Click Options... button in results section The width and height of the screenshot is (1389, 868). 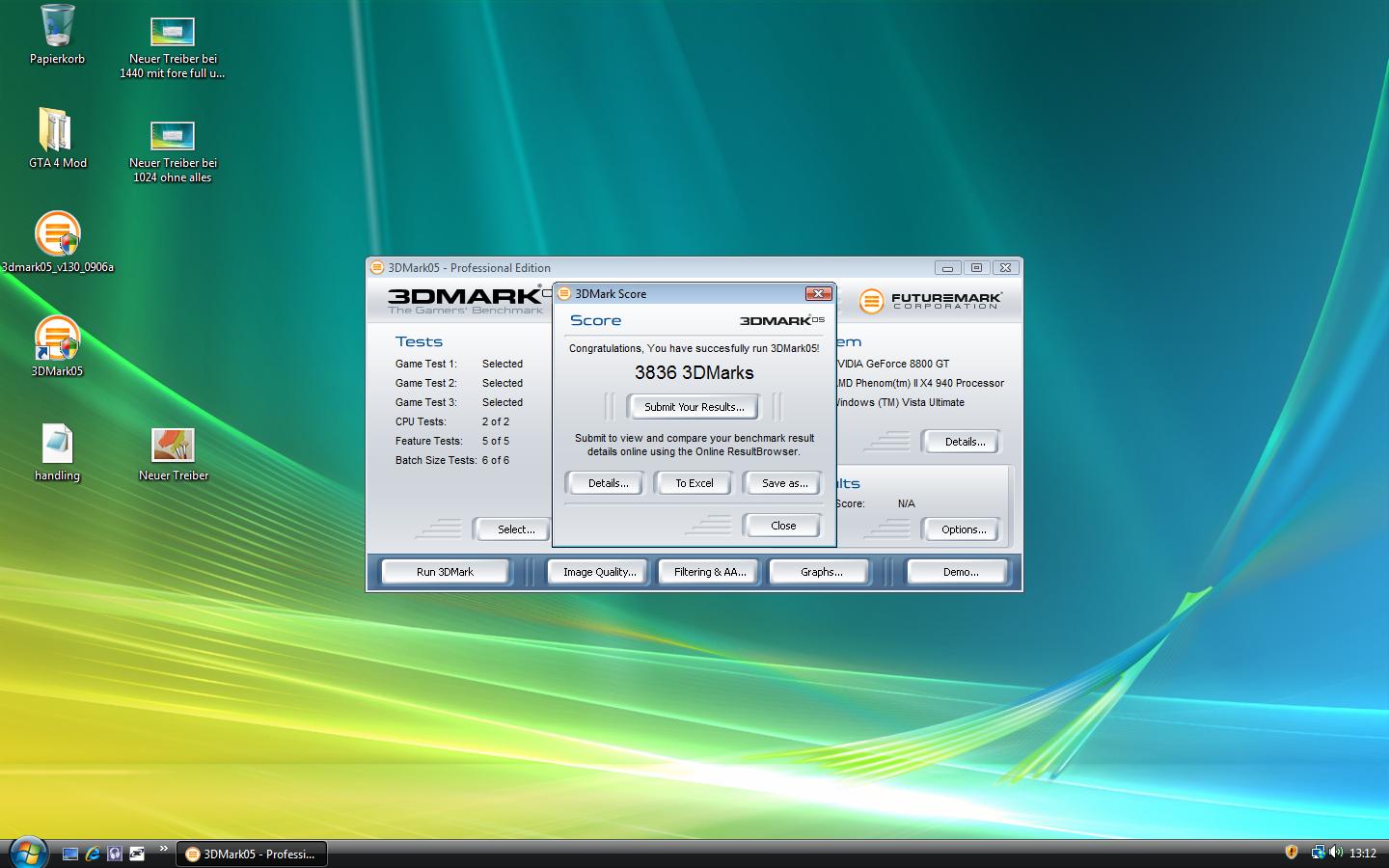tap(964, 529)
